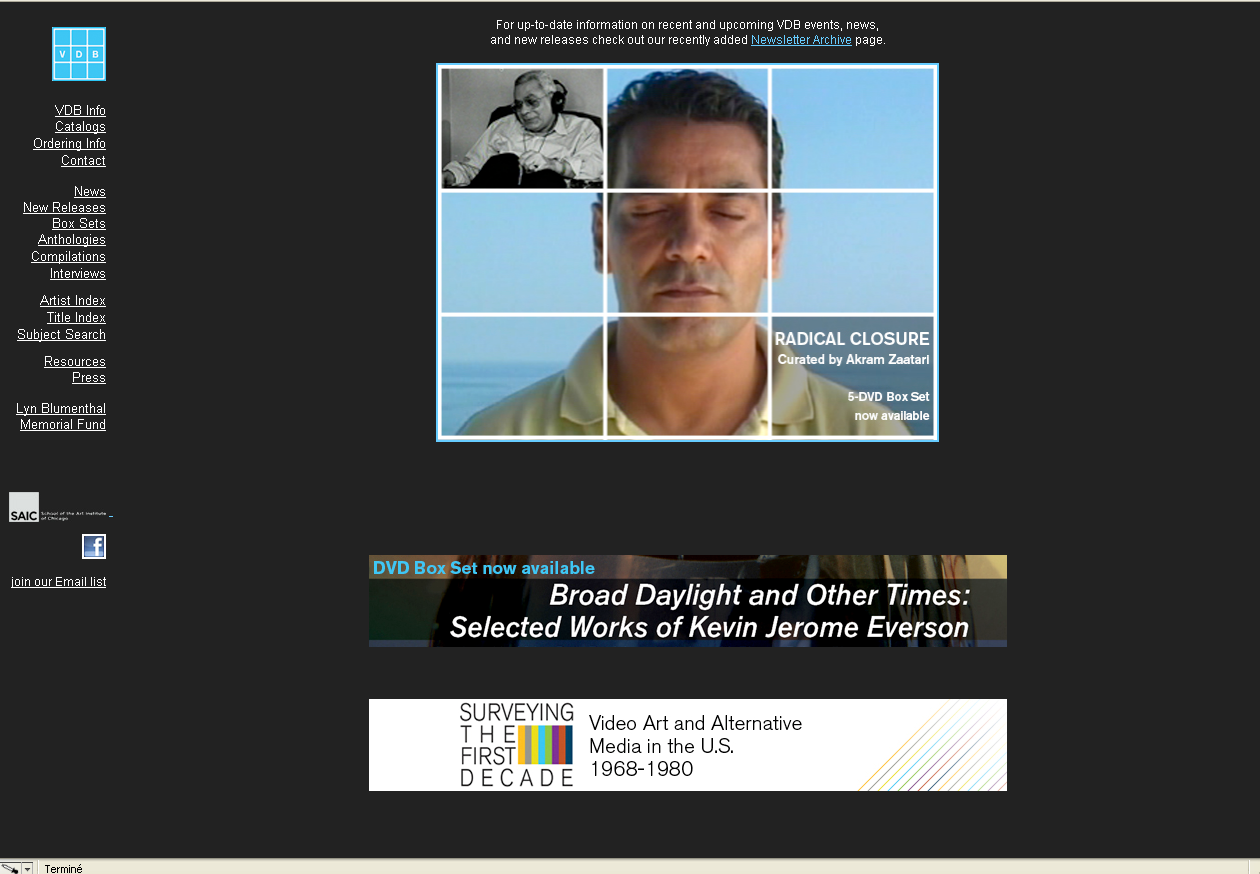Click the black-and-white photo of man with headphones

523,128
